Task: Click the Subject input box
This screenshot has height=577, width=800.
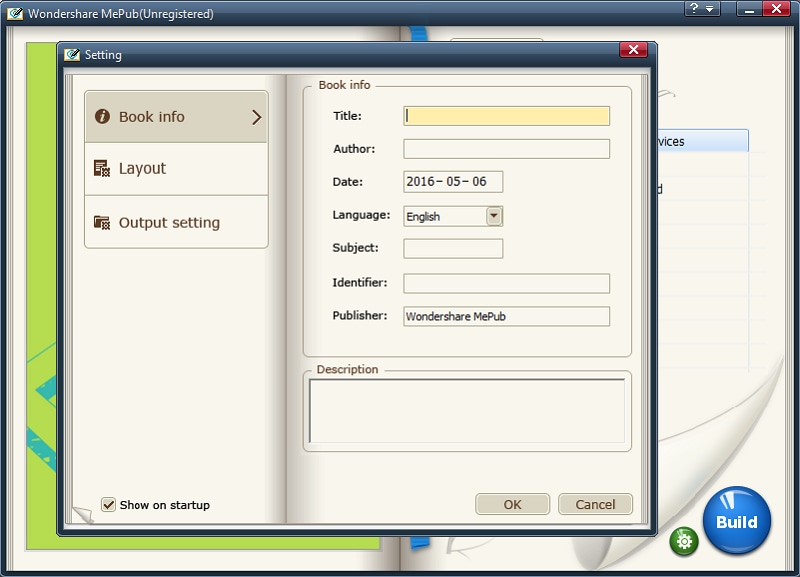Action: point(453,248)
